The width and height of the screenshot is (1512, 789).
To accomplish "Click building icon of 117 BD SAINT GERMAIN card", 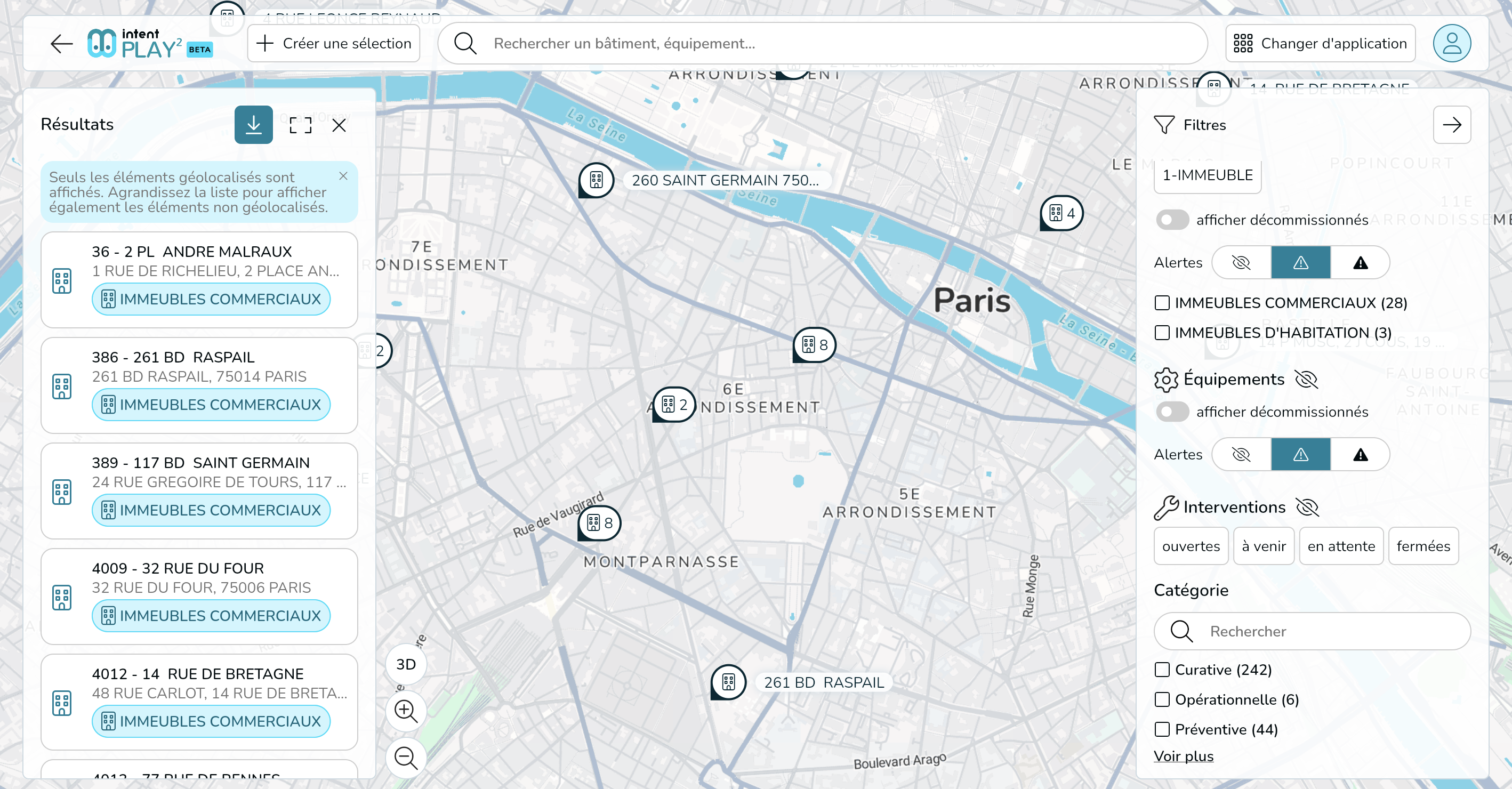I will [62, 492].
